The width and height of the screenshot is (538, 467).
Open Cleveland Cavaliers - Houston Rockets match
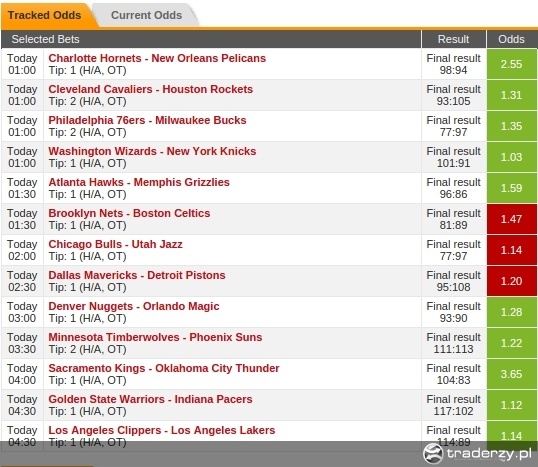click(x=151, y=89)
